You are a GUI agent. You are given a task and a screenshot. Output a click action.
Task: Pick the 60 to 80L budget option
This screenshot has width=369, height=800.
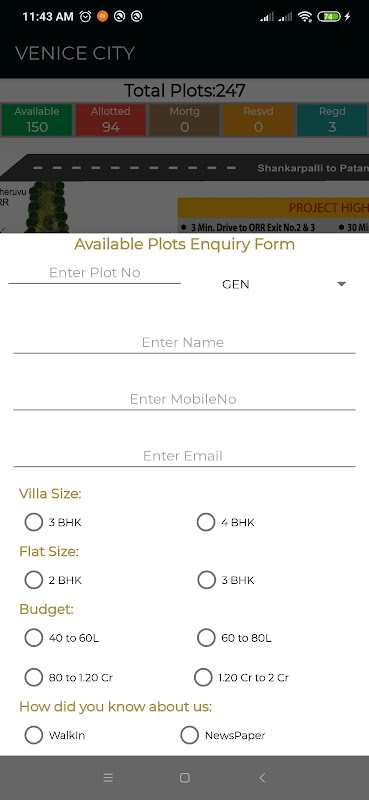click(x=234, y=638)
